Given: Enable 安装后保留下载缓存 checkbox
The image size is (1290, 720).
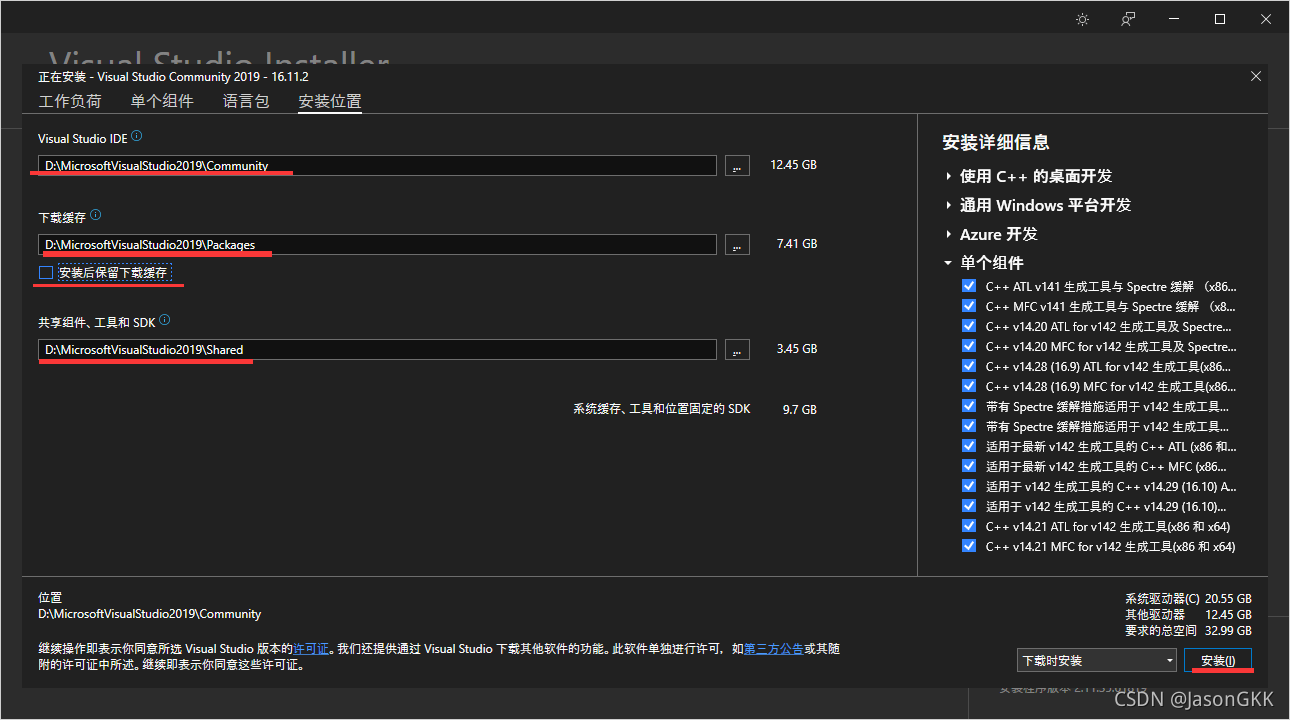Looking at the screenshot, I should click(x=45, y=272).
